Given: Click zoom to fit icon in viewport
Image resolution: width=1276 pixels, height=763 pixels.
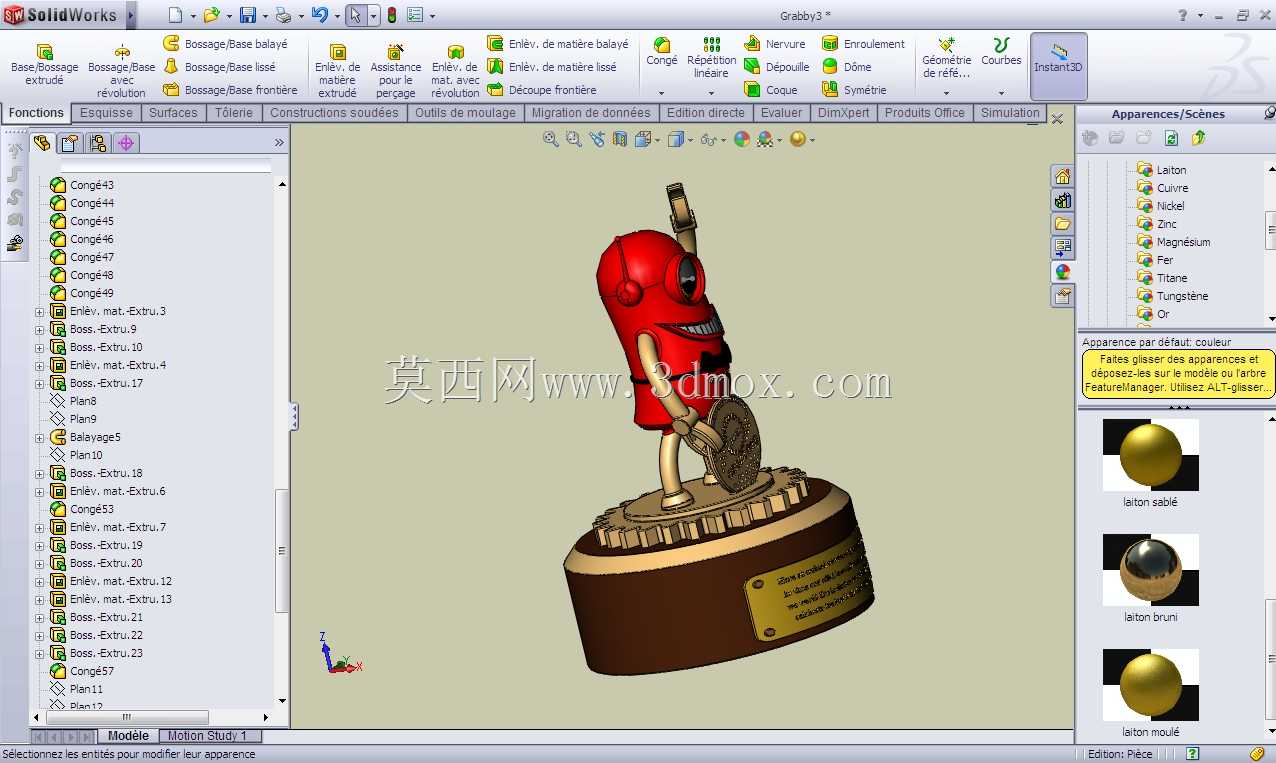Looking at the screenshot, I should tap(551, 140).
